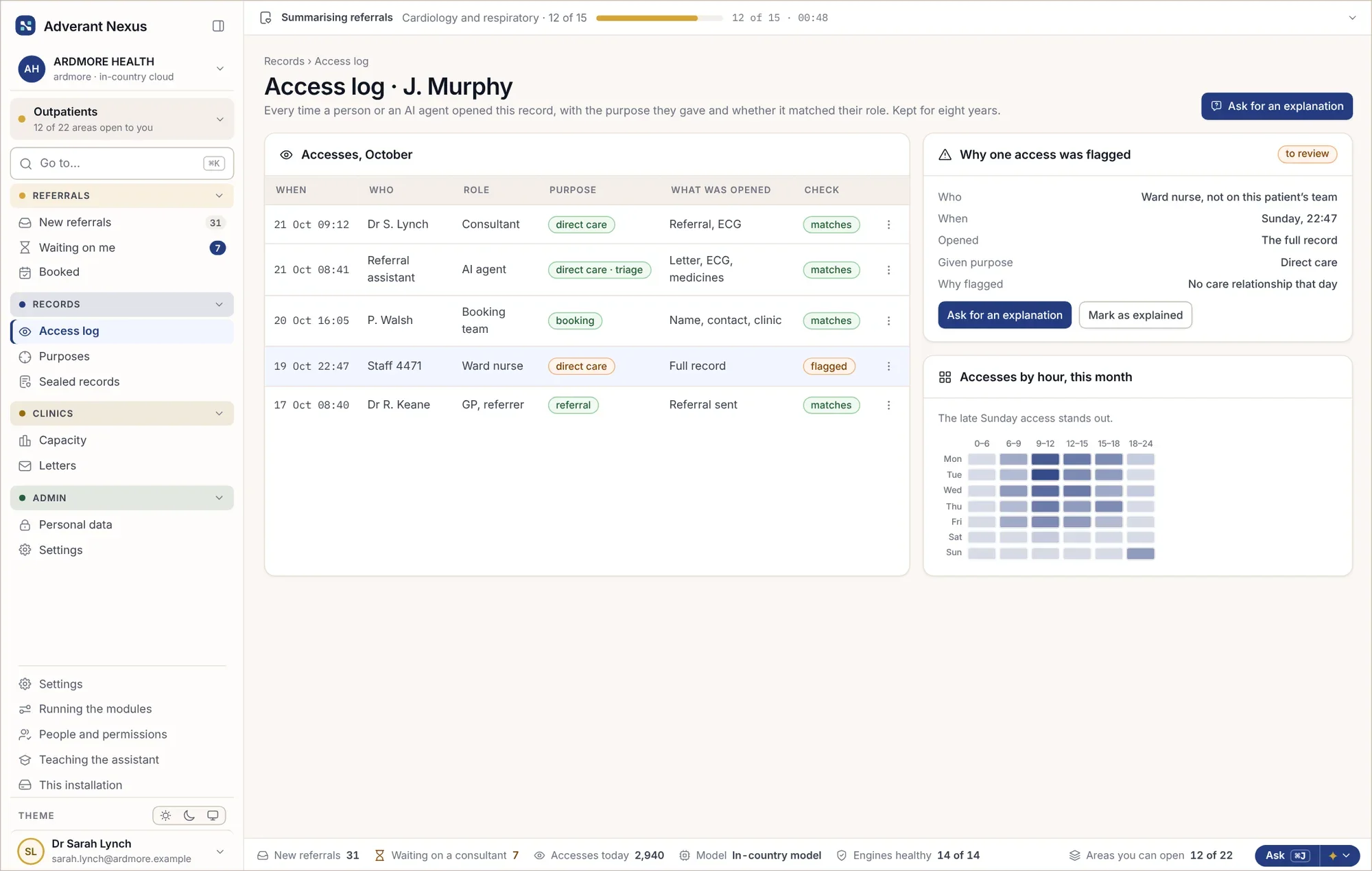Click the Sunday 18–24 heatmap cell
The height and width of the screenshot is (871, 1372).
pyautogui.click(x=1140, y=553)
